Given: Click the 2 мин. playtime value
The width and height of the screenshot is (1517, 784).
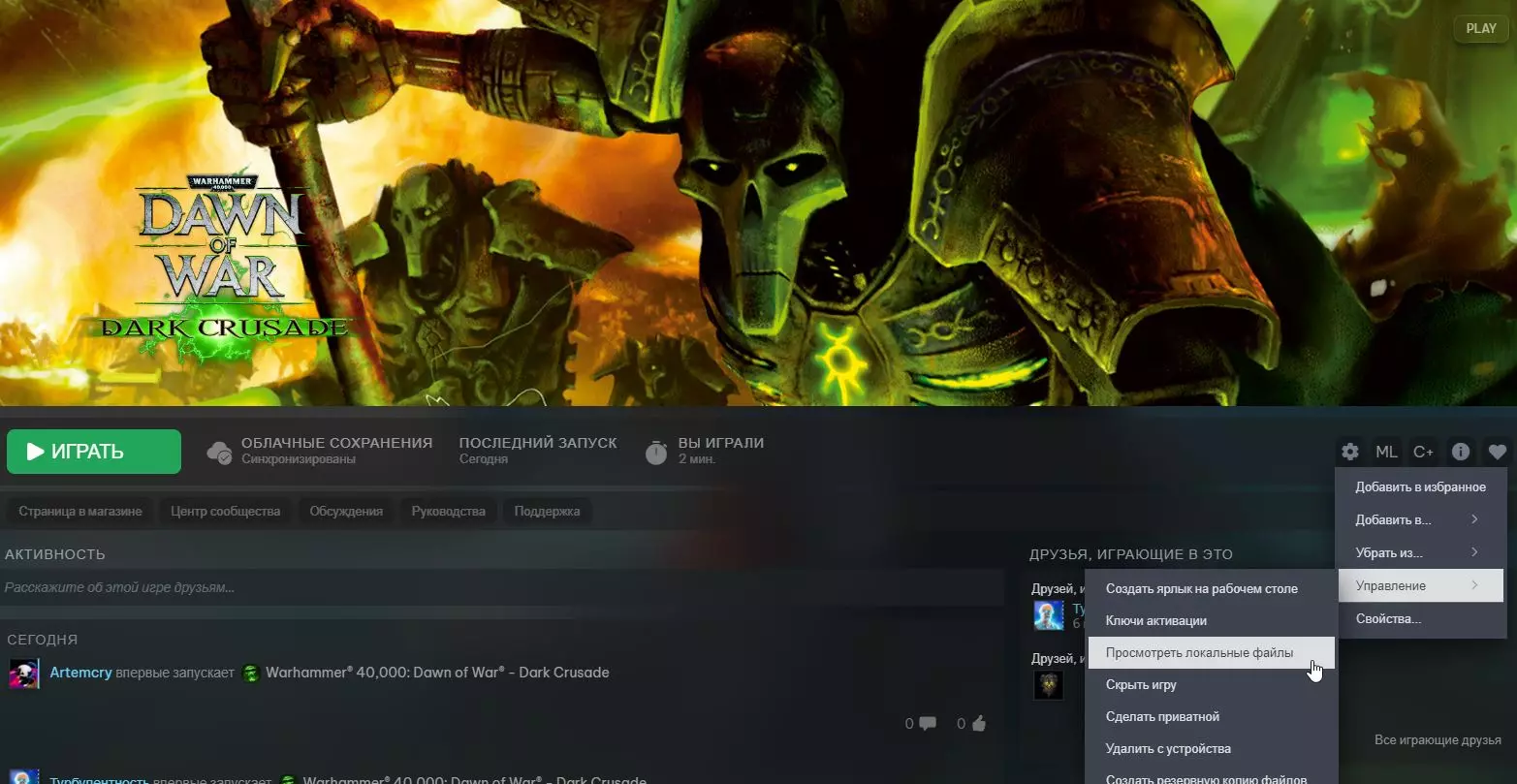Looking at the screenshot, I should 697,459.
